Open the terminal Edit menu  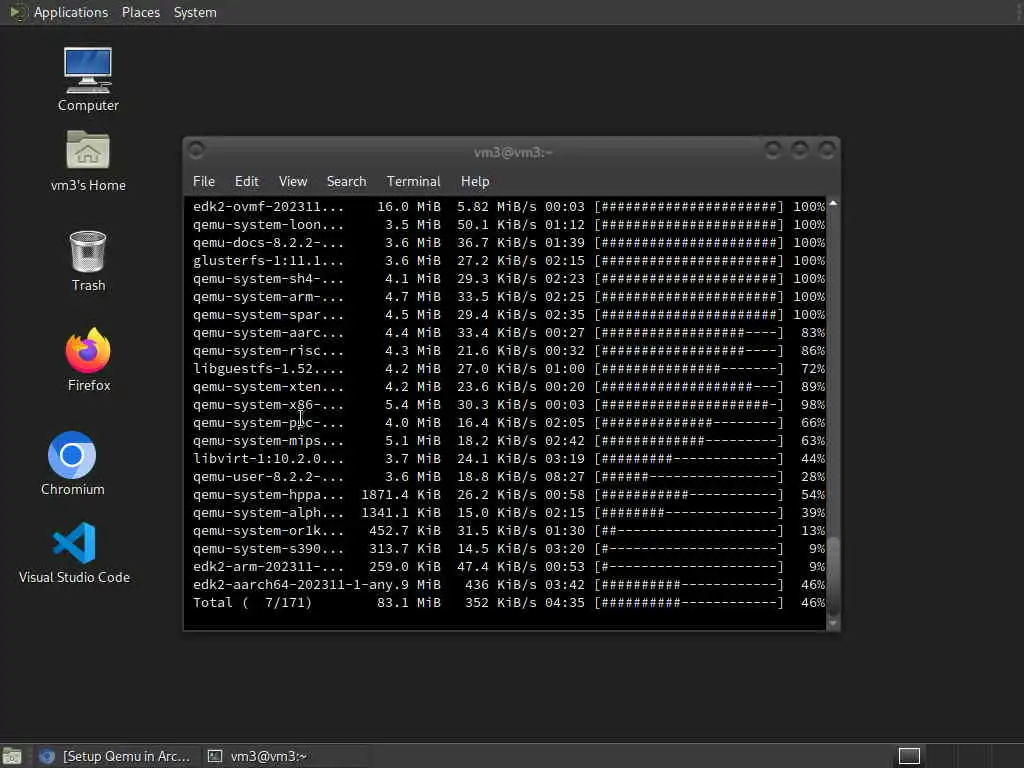pyautogui.click(x=246, y=182)
